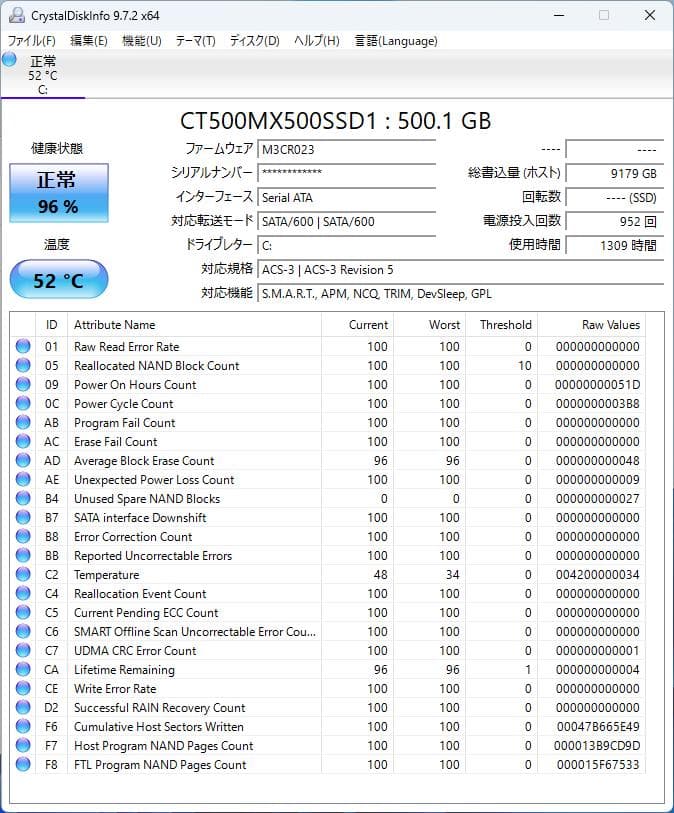Click status orb of Unused Spare NAND Blocks
Screen dimensions: 674x813
click(x=23, y=498)
